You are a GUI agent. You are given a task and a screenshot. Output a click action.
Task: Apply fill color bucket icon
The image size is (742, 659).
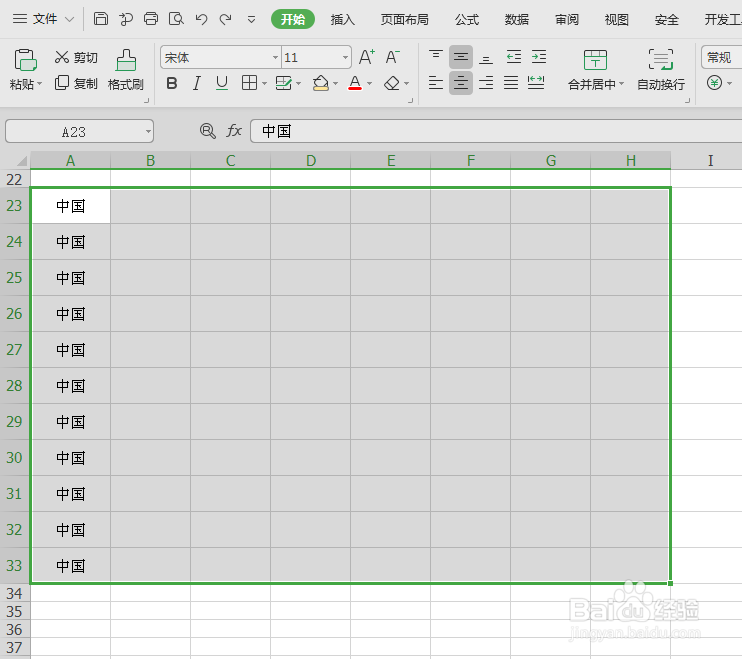321,83
